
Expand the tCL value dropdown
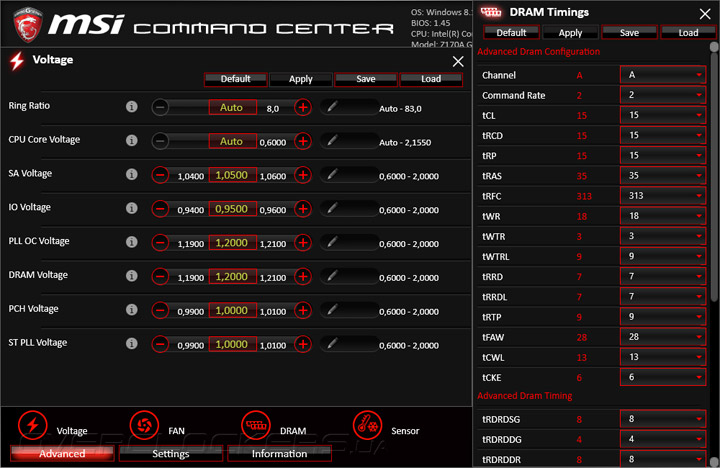tap(663, 115)
